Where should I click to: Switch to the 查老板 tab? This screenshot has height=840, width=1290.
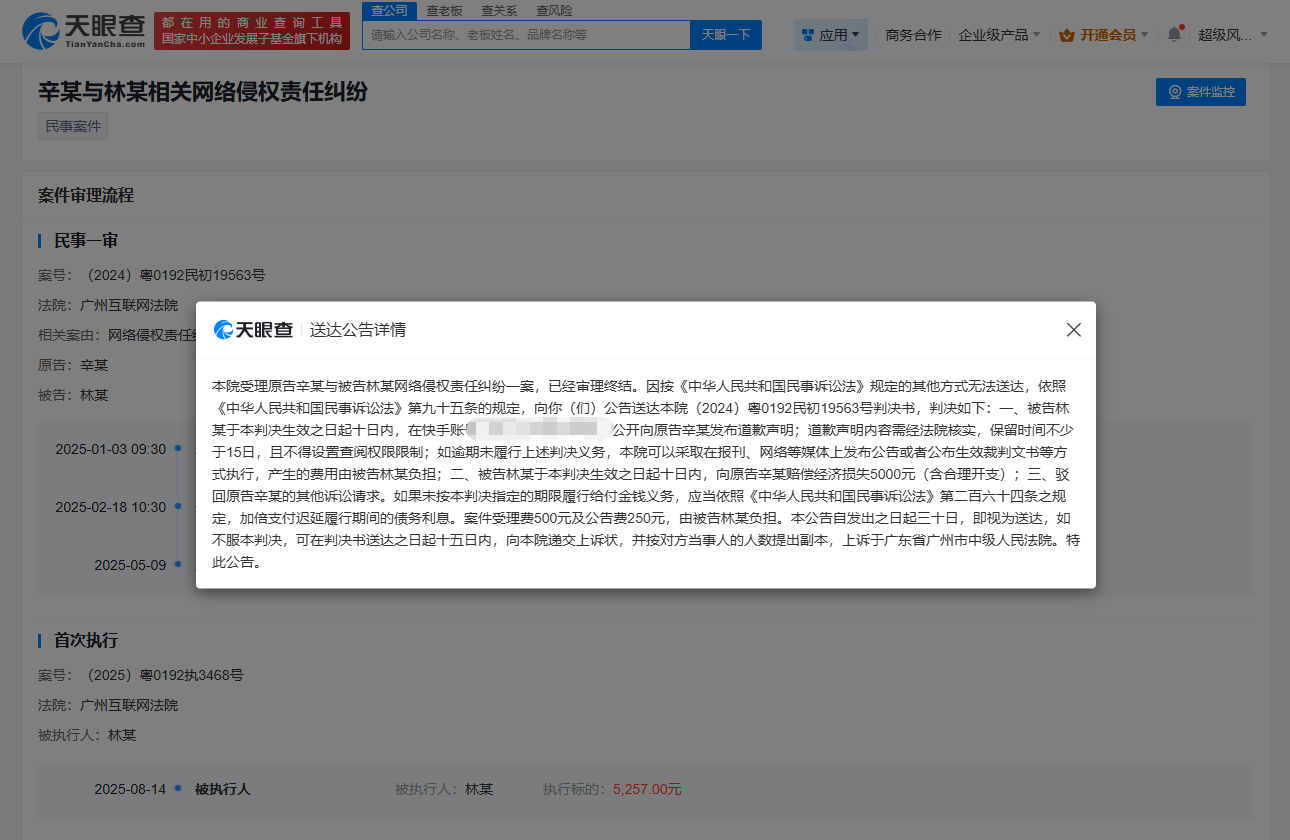click(x=444, y=10)
